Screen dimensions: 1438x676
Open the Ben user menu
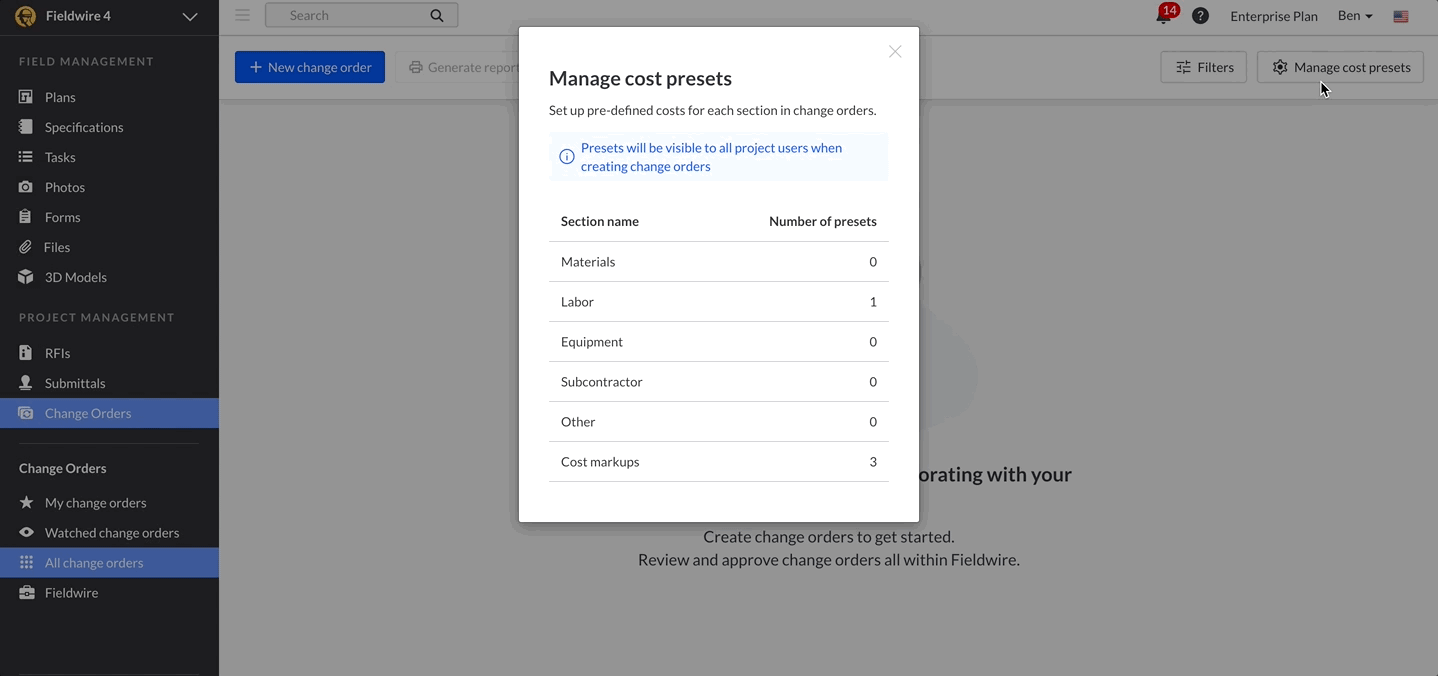point(1355,16)
